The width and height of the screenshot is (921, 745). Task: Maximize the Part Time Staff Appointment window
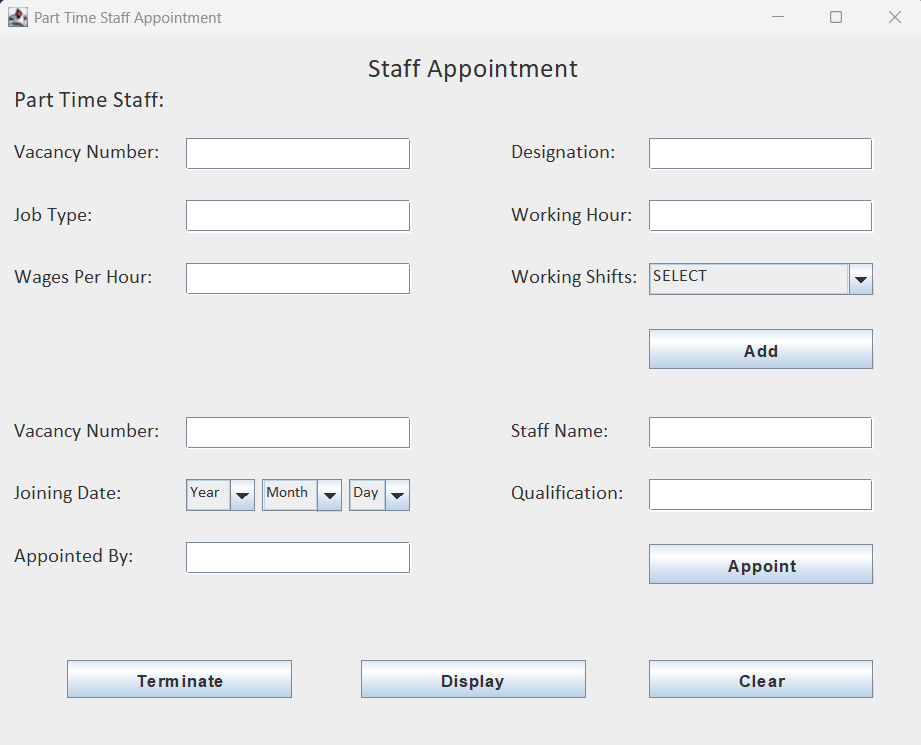836,17
